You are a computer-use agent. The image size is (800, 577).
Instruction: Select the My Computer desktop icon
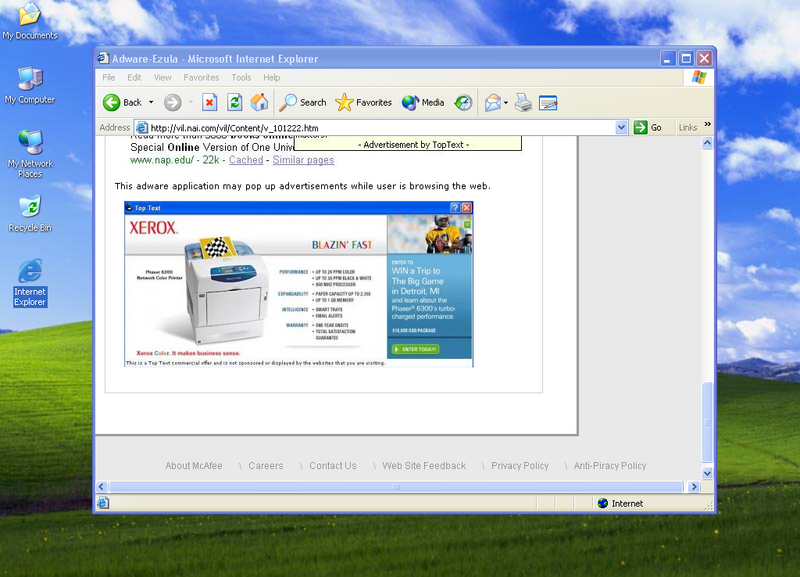pos(30,85)
